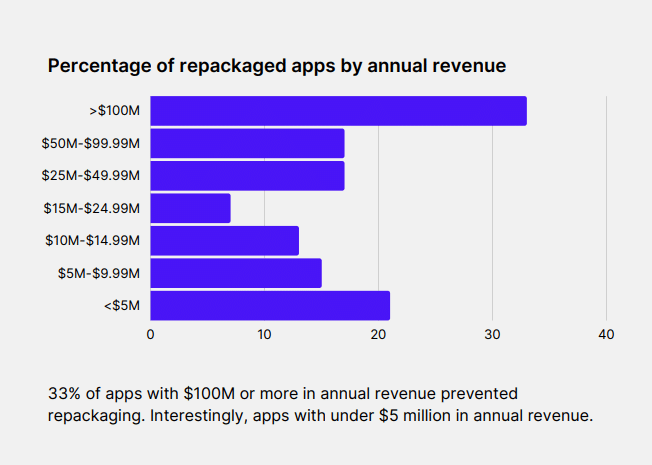Viewport: 652px width, 465px height.
Task: Click the $50M-$99.99M category label
Action: [x=91, y=143]
